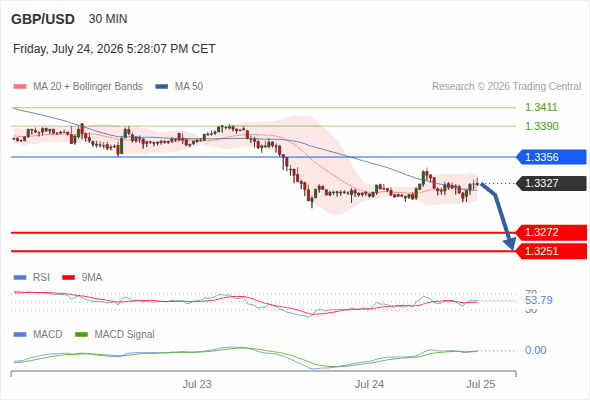Select the 1.3356 blue pivot price tag
This screenshot has height=400, width=590.
551,157
